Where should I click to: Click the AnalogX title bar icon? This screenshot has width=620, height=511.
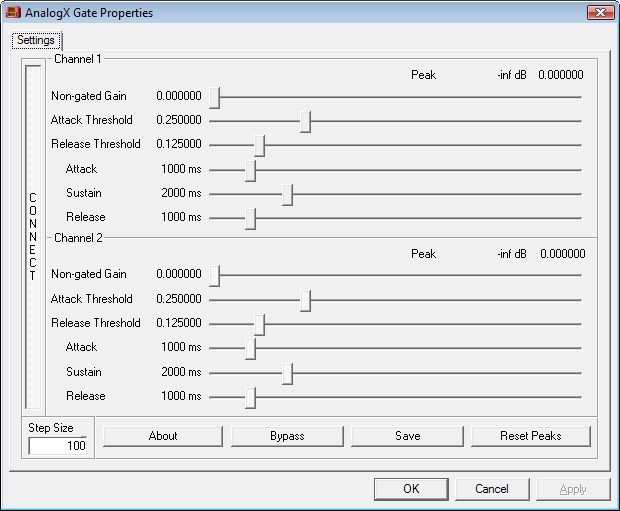[x=13, y=13]
